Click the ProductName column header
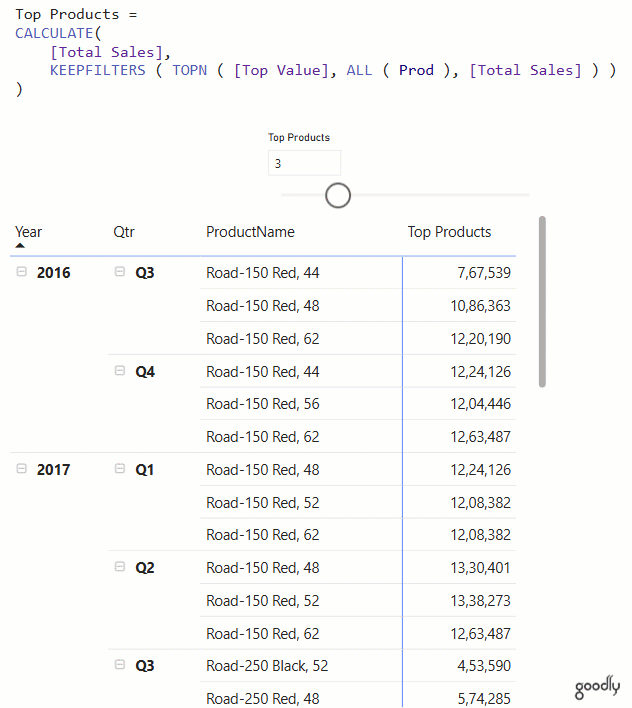This screenshot has width=632, height=708. pos(250,232)
